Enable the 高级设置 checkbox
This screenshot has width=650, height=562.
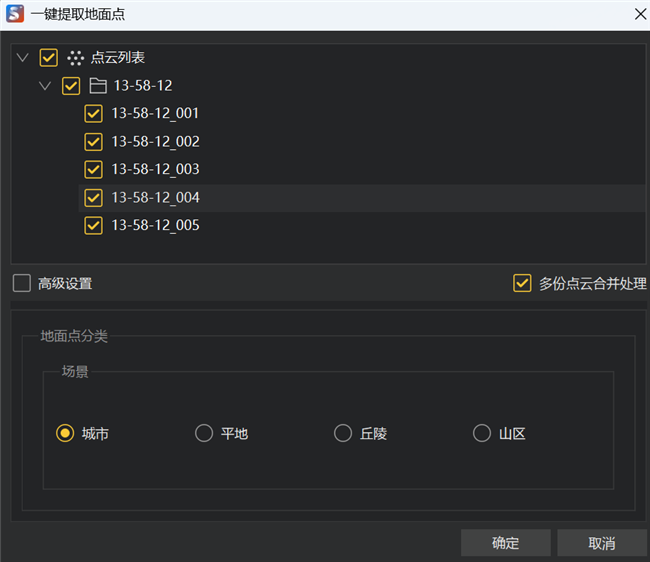click(x=22, y=283)
